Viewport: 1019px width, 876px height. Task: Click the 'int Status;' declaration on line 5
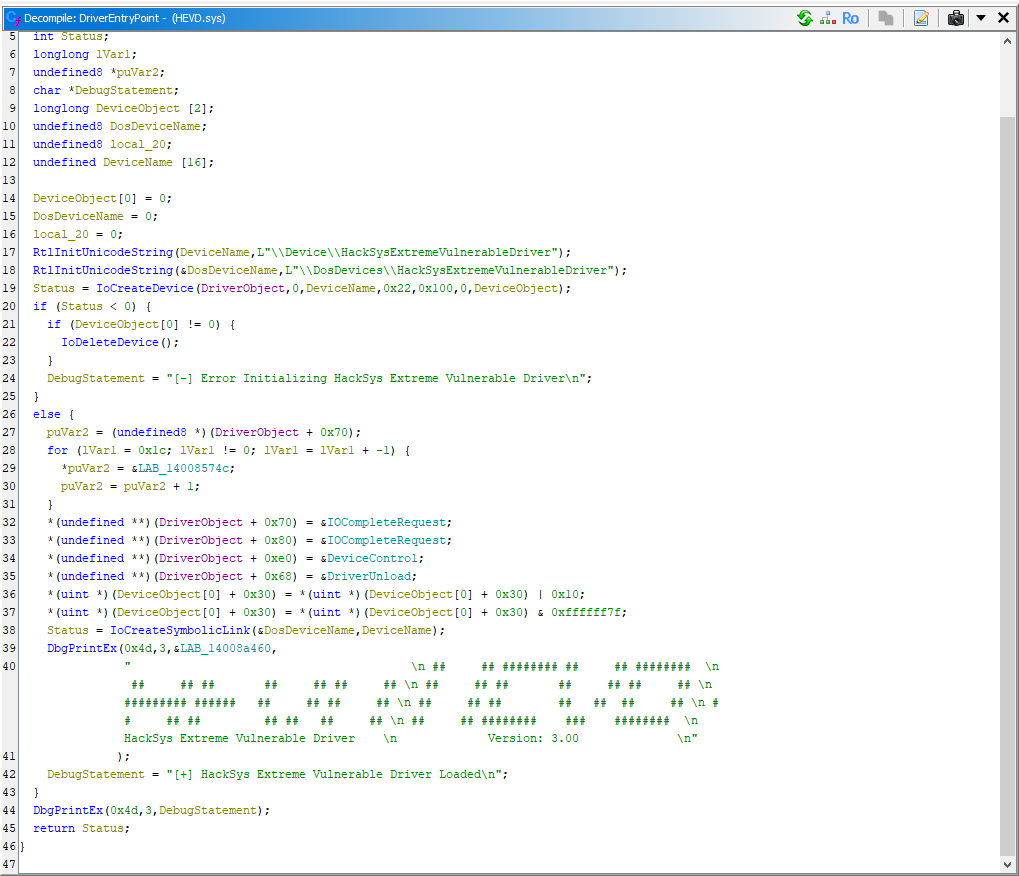[x=71, y=36]
